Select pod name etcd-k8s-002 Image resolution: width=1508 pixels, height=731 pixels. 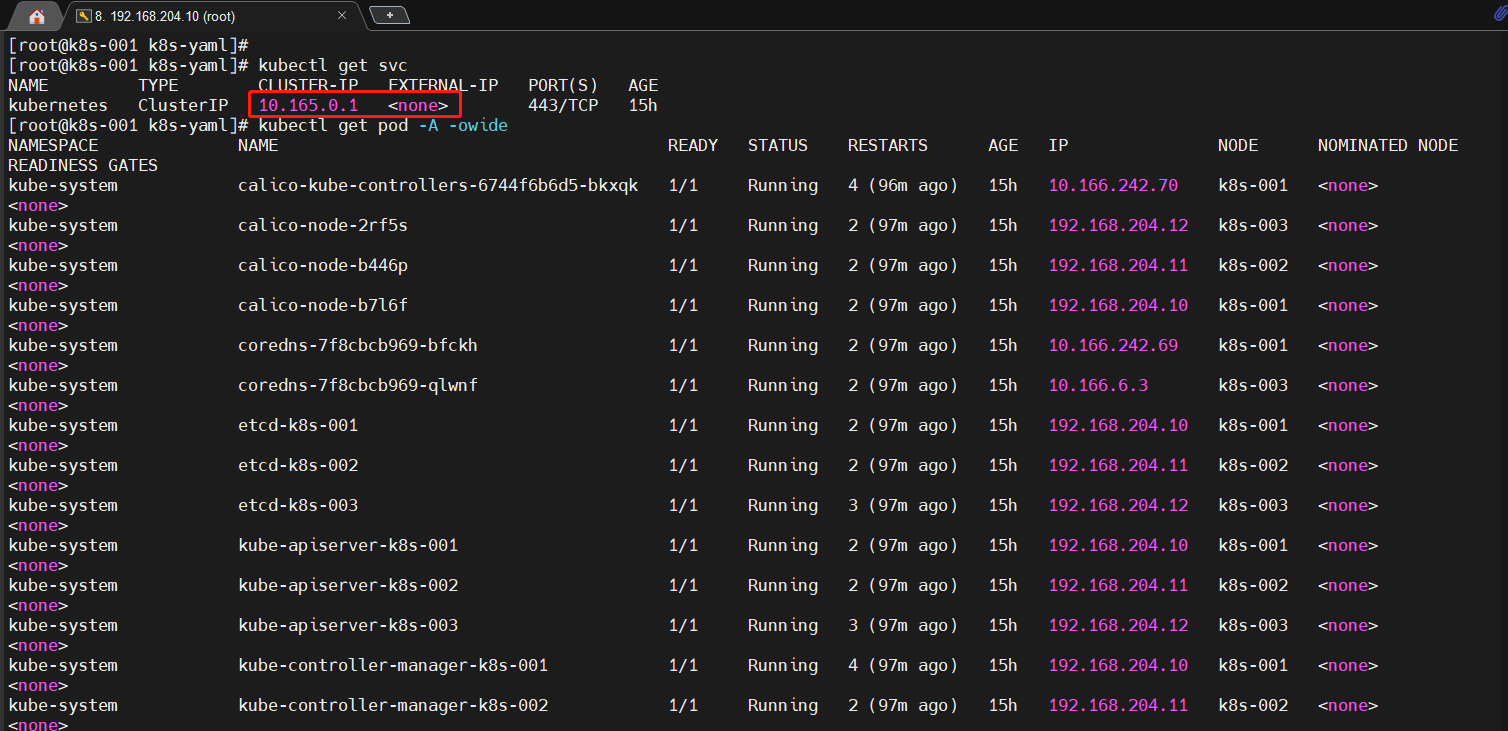(298, 466)
